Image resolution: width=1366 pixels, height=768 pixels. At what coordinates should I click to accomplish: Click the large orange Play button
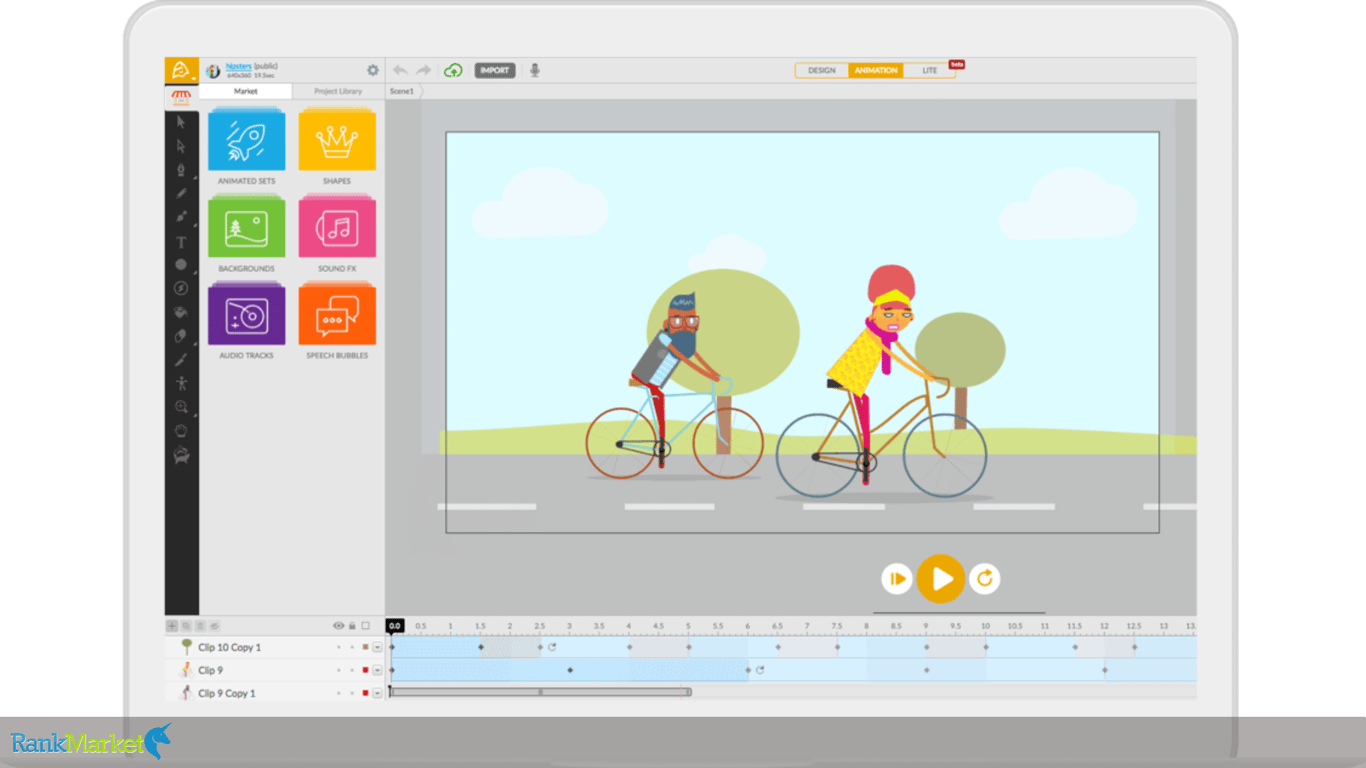[x=941, y=578]
